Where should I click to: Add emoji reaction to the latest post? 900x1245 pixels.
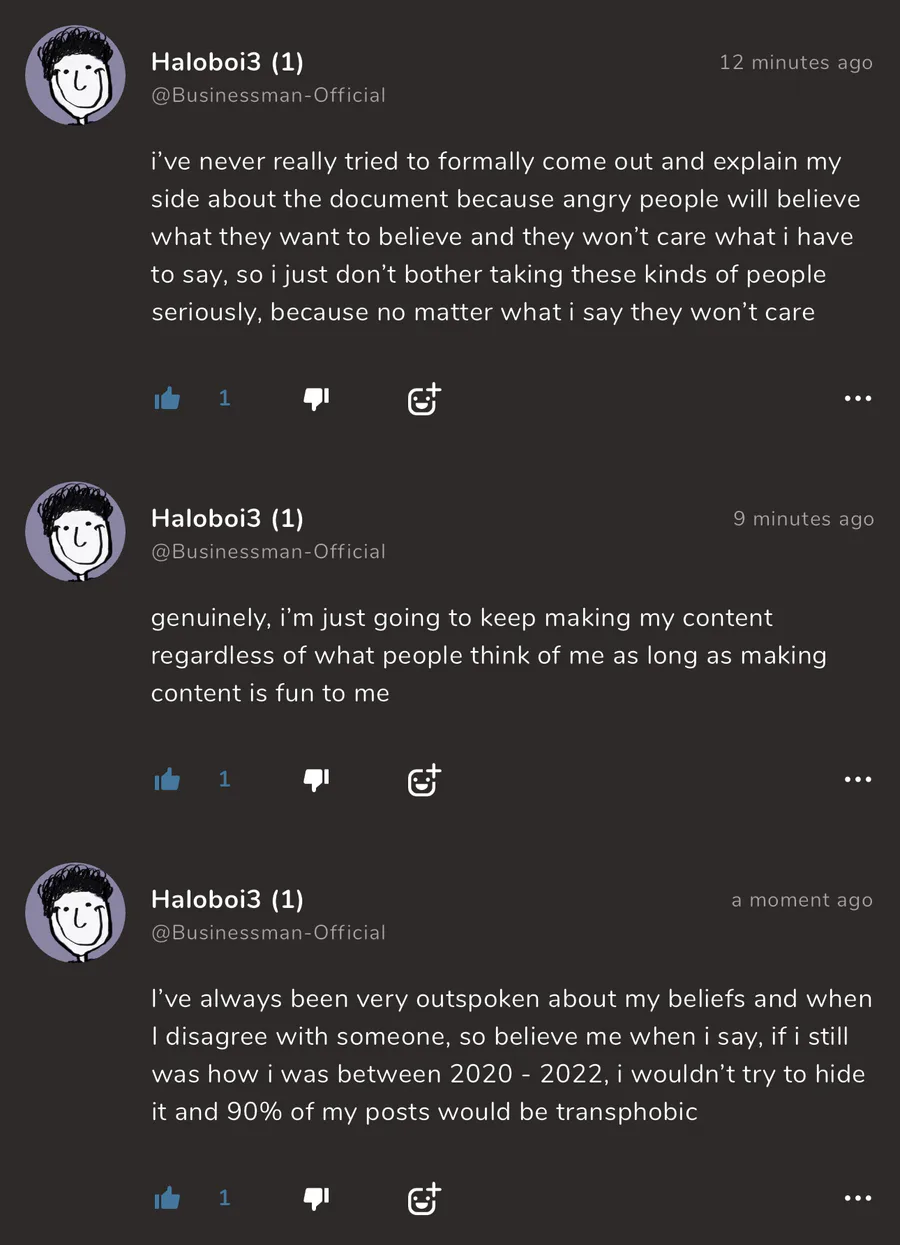click(424, 1197)
